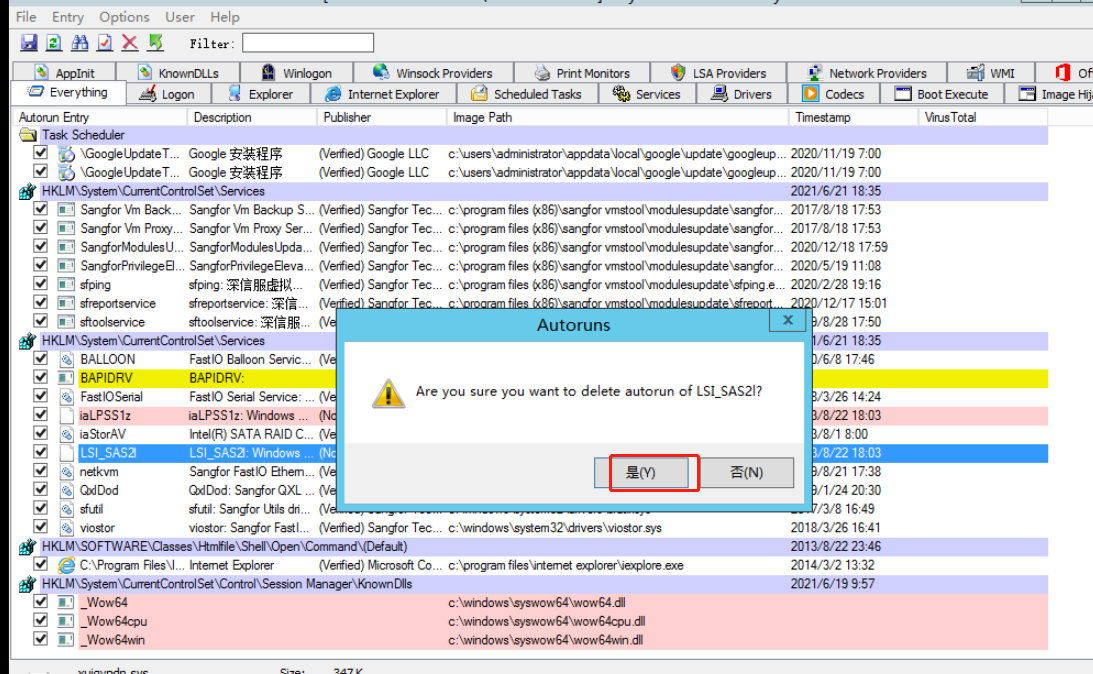Image resolution: width=1093 pixels, height=674 pixels.
Task: Click the green Jump to Entry icon
Action: tap(155, 43)
